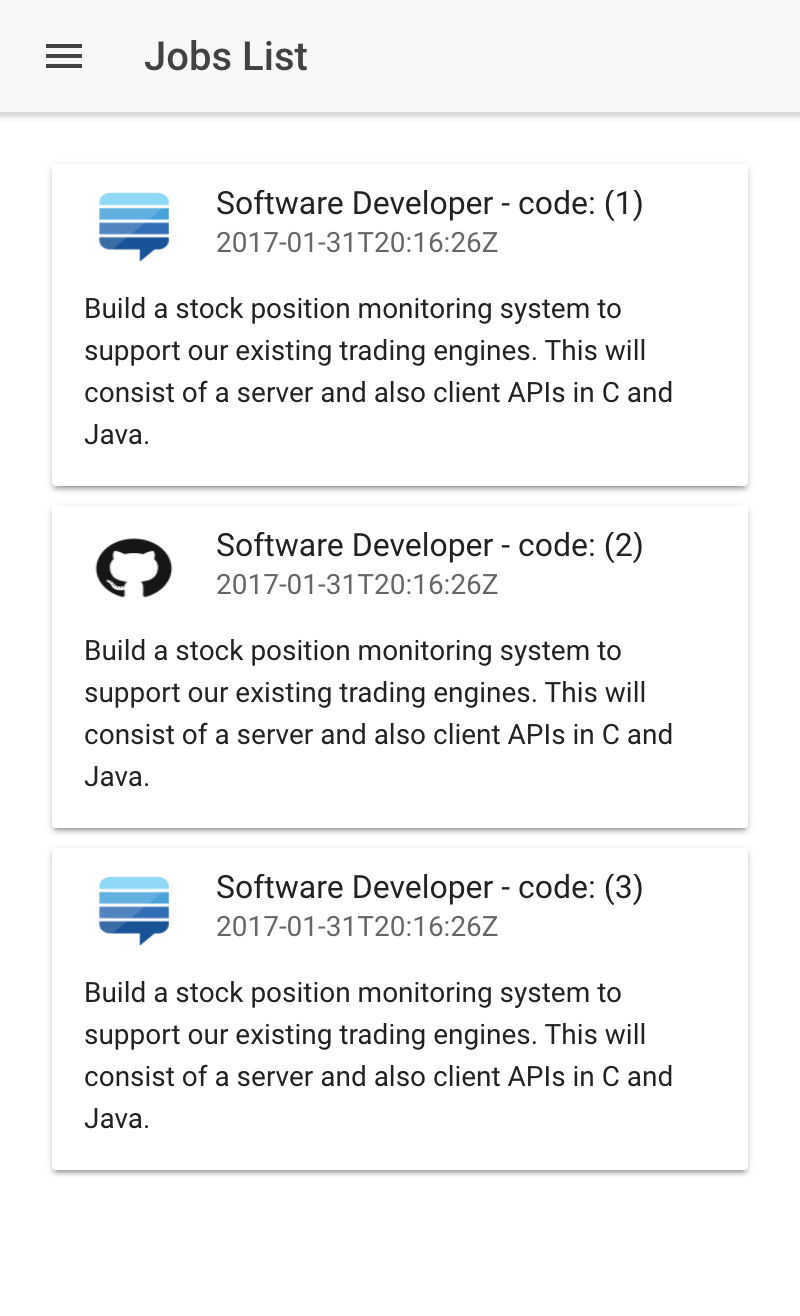Click the Jobs List header title
Viewport: 800px width, 1316px height.
point(226,56)
